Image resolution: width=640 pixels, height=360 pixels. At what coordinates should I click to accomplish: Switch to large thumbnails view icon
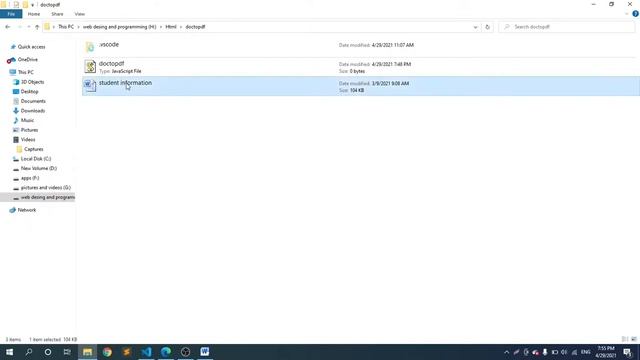coord(634,339)
